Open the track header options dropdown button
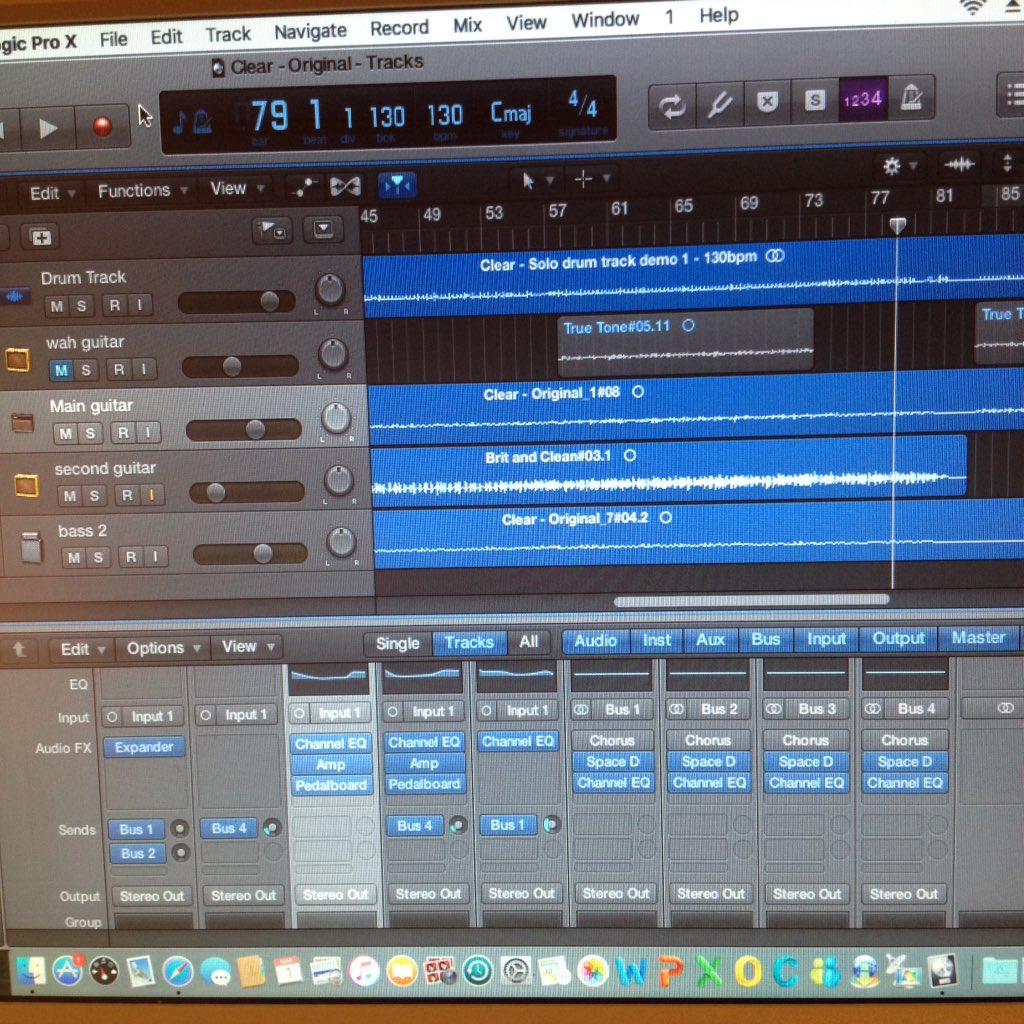This screenshot has width=1024, height=1024. coord(323,229)
